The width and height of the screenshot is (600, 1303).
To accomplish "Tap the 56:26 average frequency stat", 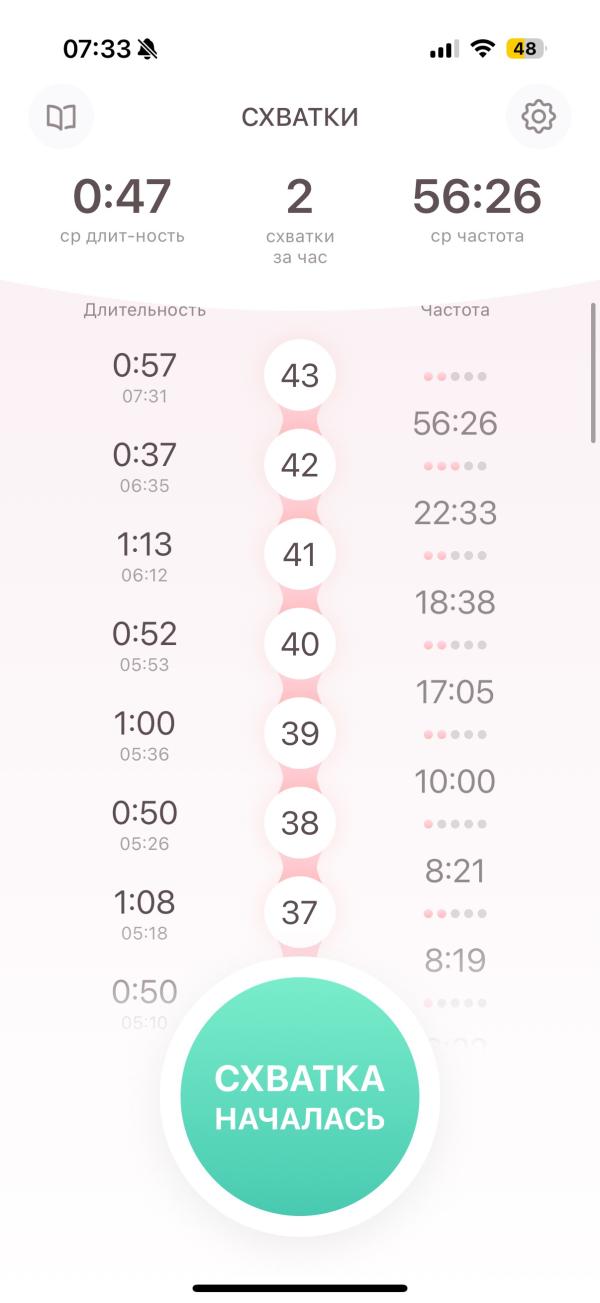I will tap(477, 207).
